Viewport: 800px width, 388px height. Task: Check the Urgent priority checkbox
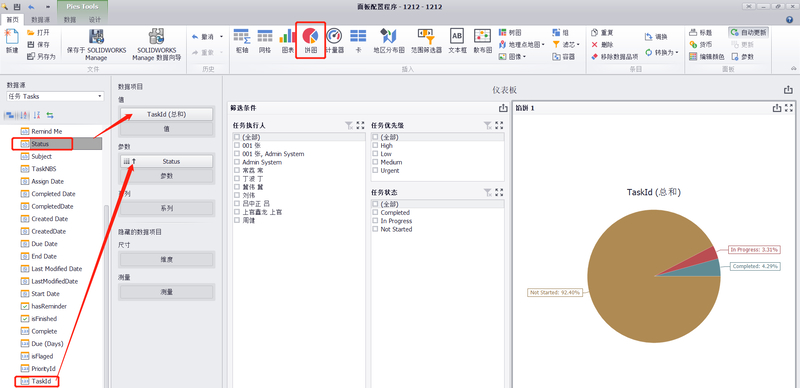[375, 171]
